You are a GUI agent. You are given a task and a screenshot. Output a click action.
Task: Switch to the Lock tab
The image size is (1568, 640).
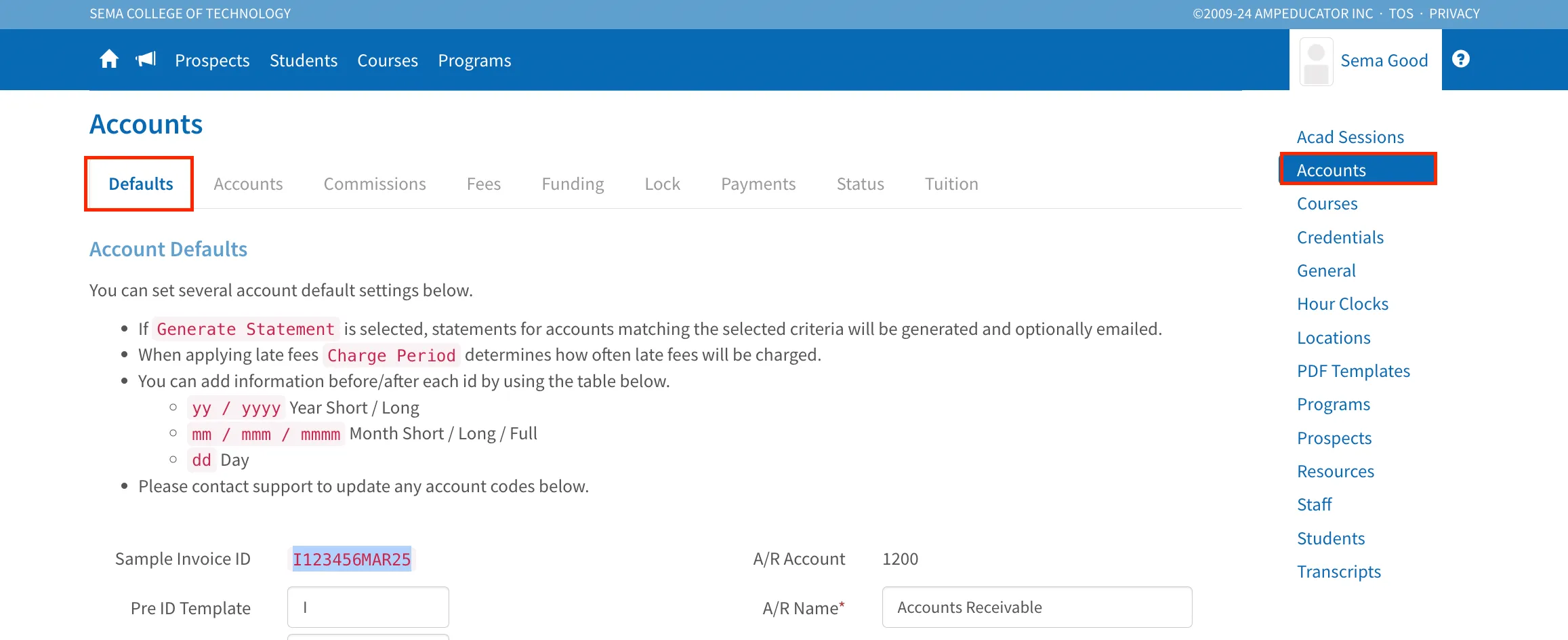[x=662, y=184]
